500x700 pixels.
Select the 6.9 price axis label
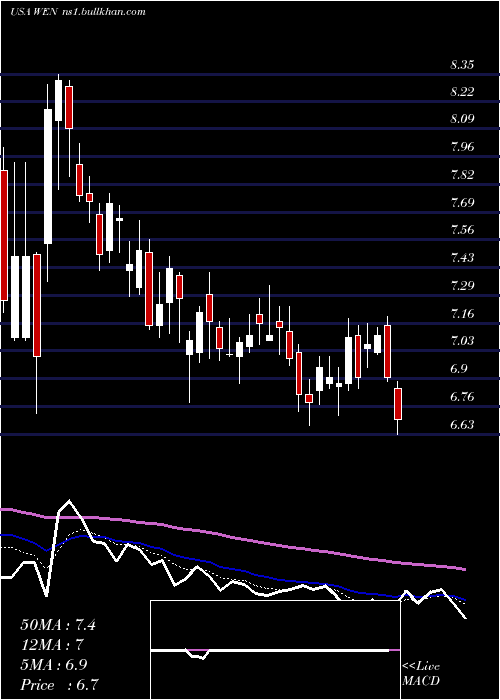[458, 369]
